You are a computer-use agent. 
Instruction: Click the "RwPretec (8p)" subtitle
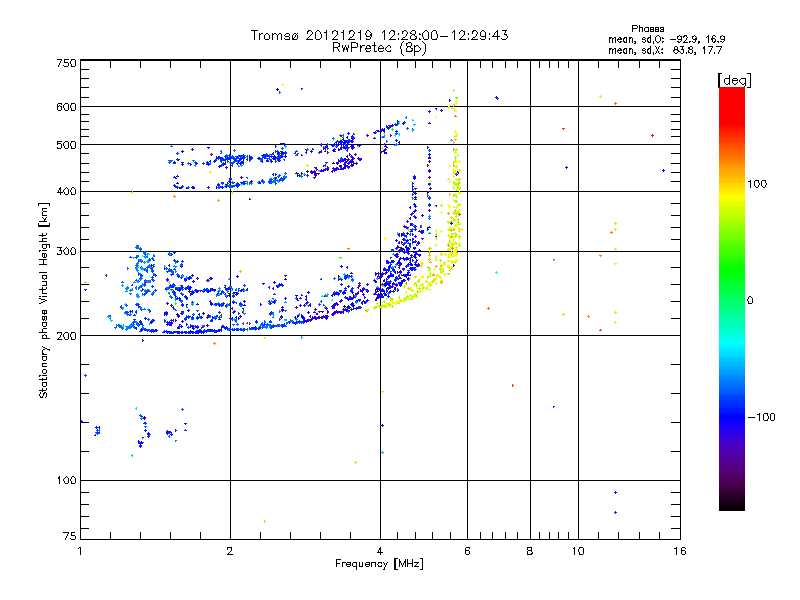tap(379, 48)
